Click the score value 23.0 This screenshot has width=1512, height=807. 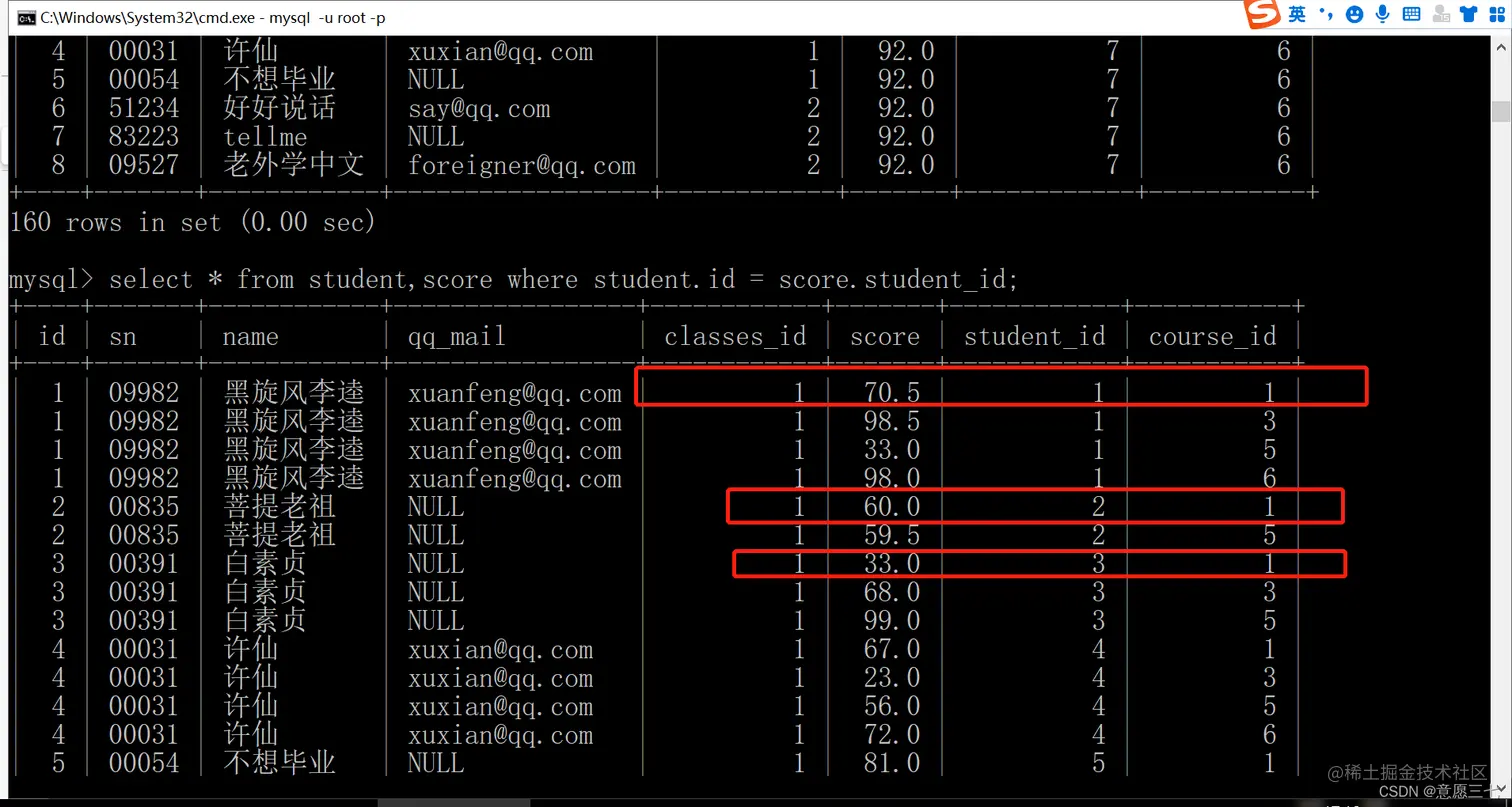point(892,678)
